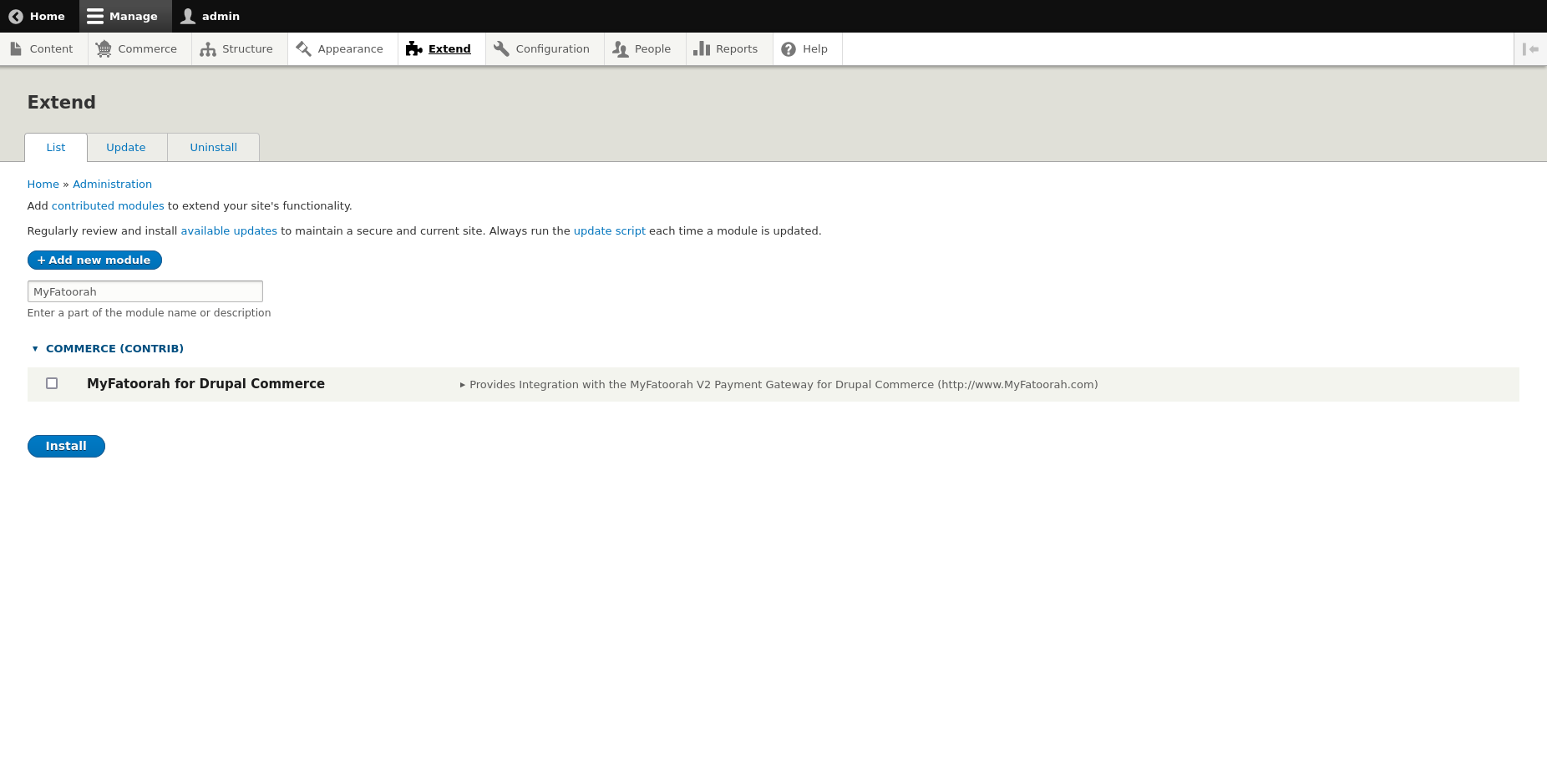
Task: Click the Add new module button
Action: [94, 260]
